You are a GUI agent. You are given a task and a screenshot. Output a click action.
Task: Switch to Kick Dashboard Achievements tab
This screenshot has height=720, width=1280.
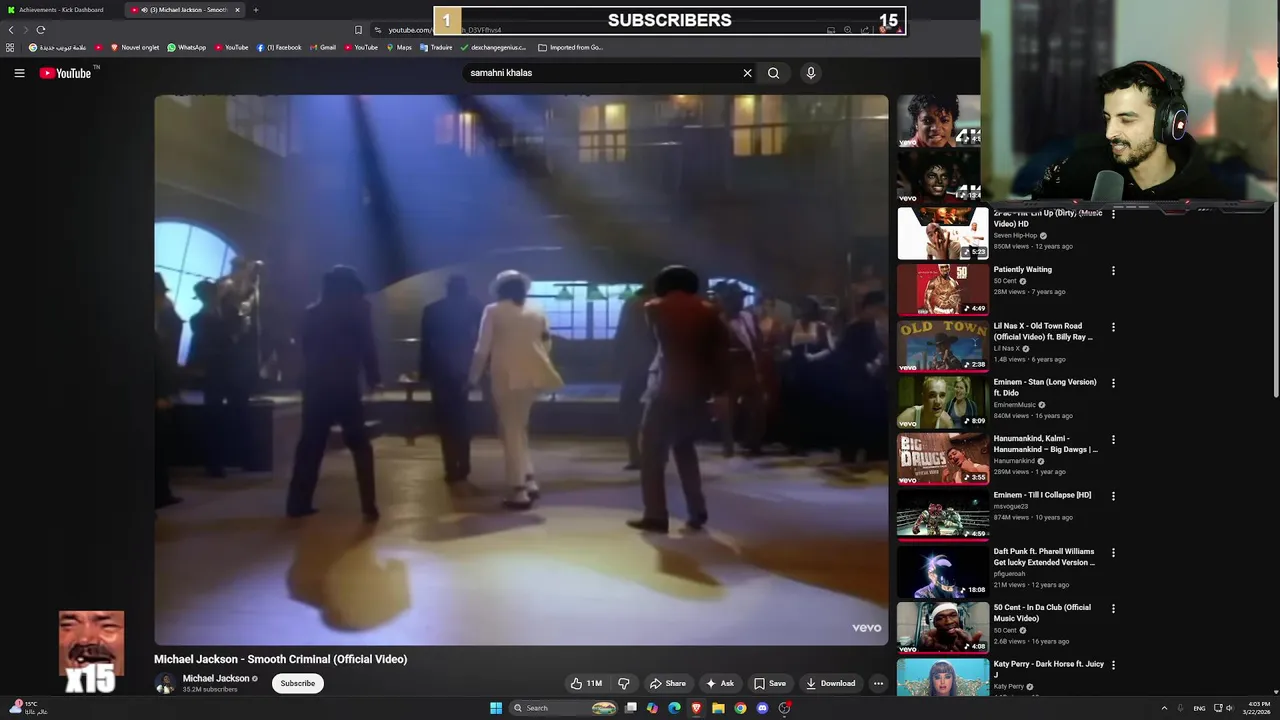pyautogui.click(x=60, y=10)
